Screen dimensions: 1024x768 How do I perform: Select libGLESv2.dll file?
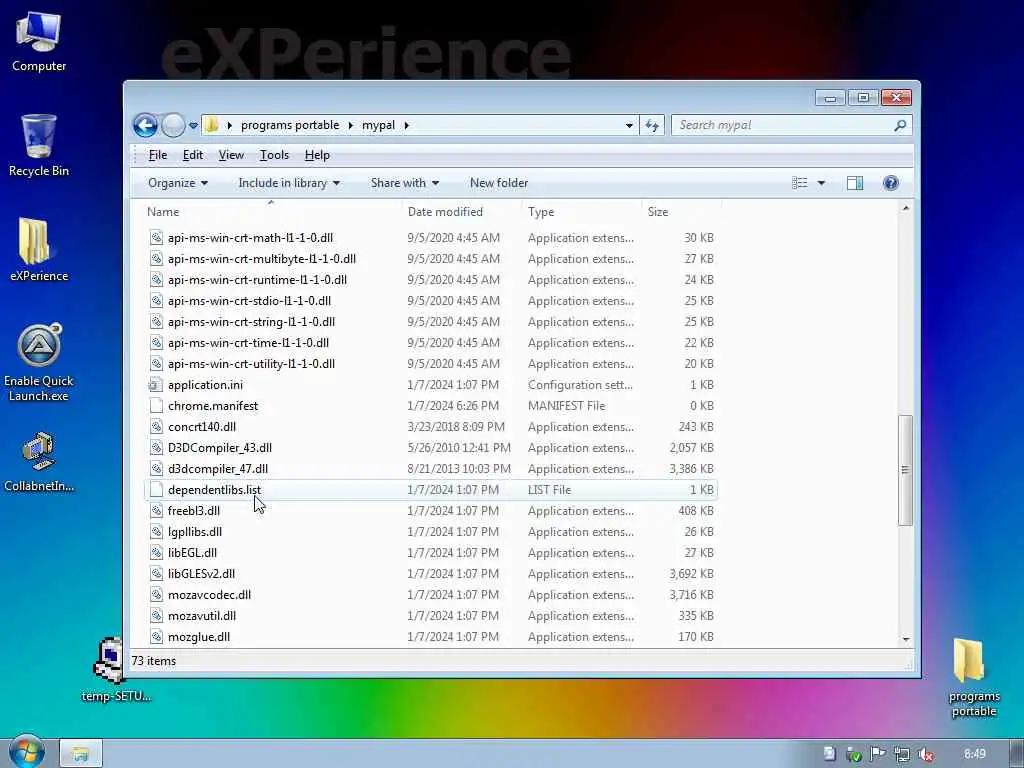click(431, 574)
